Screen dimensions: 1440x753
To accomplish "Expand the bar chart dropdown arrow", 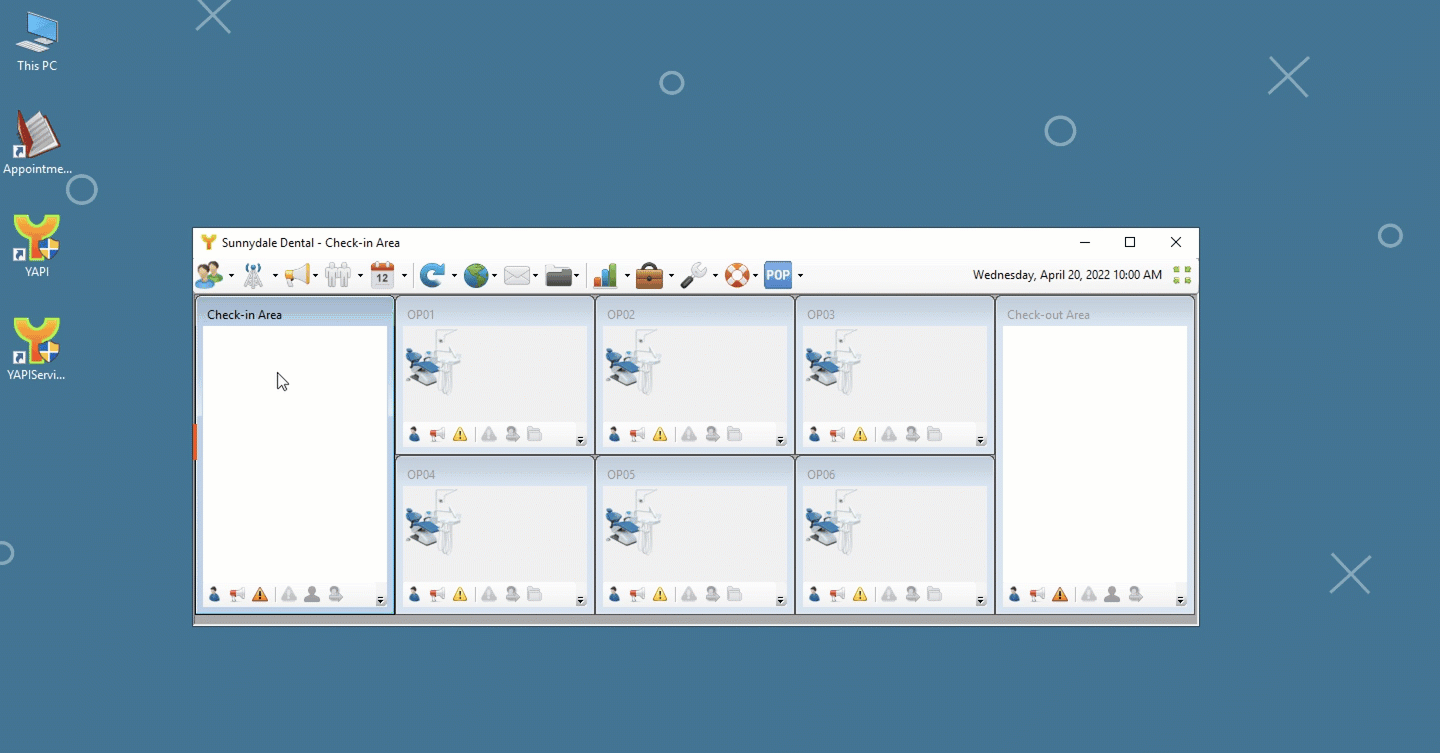I will tap(627, 276).
